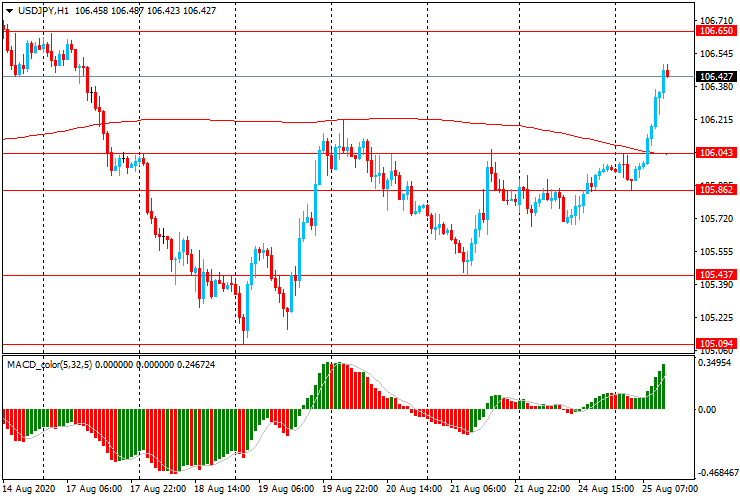Click the 105.555 price scale value
Viewport: 740px width, 500px height.
[716, 252]
